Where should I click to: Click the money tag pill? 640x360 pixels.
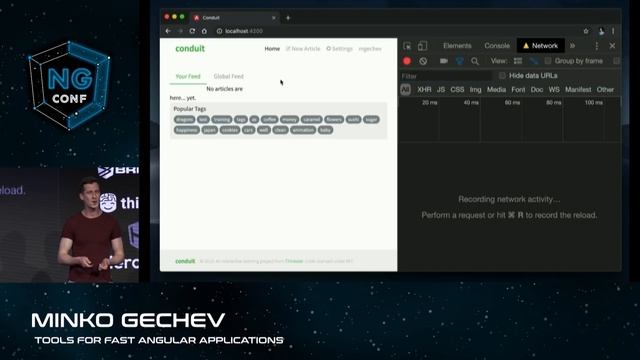click(289, 119)
